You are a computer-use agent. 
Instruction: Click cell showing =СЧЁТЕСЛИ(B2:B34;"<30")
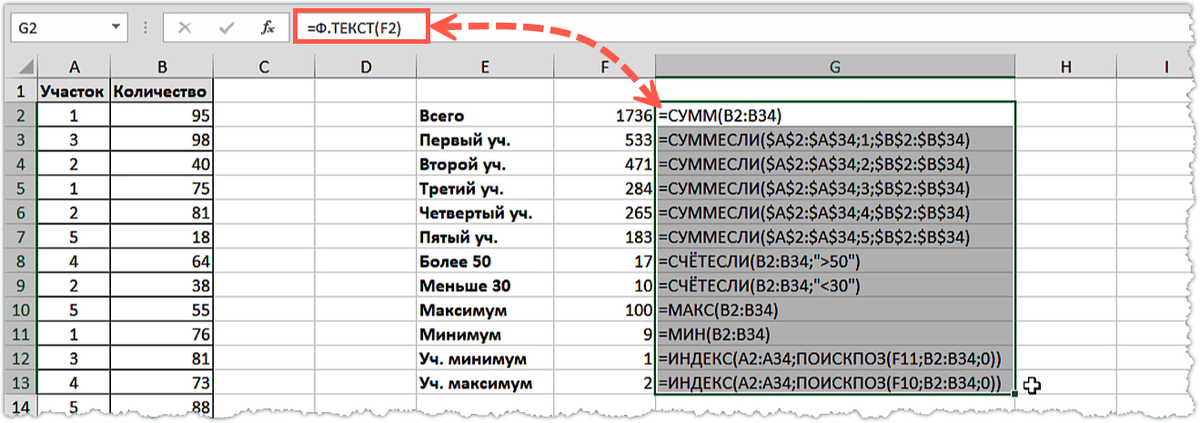coord(835,286)
